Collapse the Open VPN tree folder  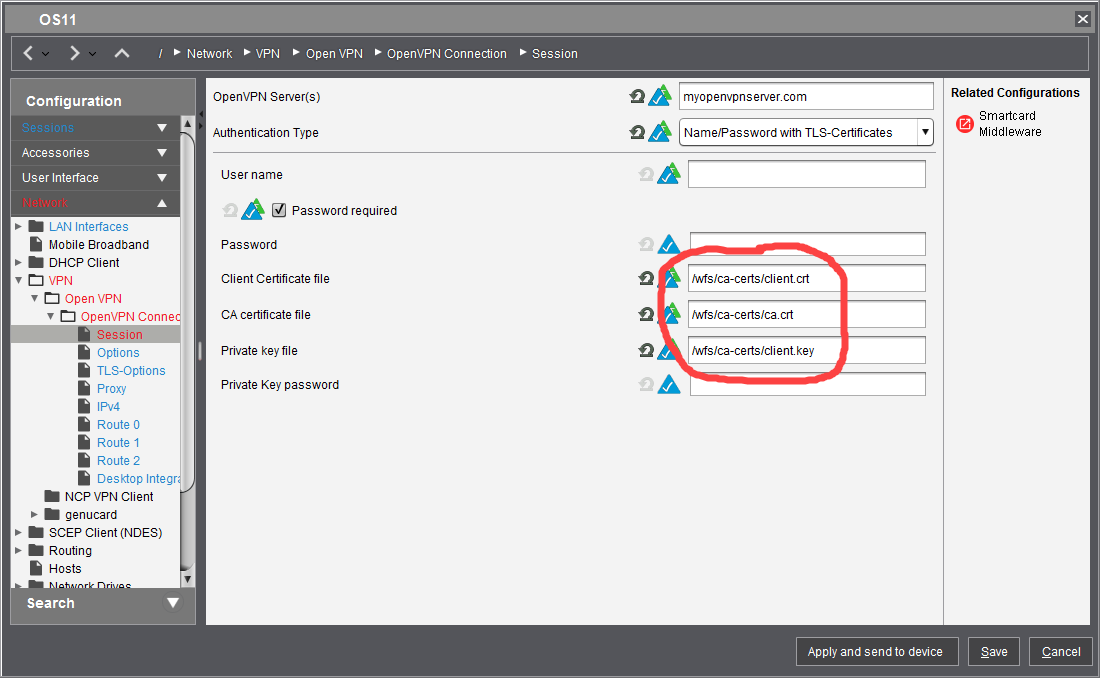[35, 299]
